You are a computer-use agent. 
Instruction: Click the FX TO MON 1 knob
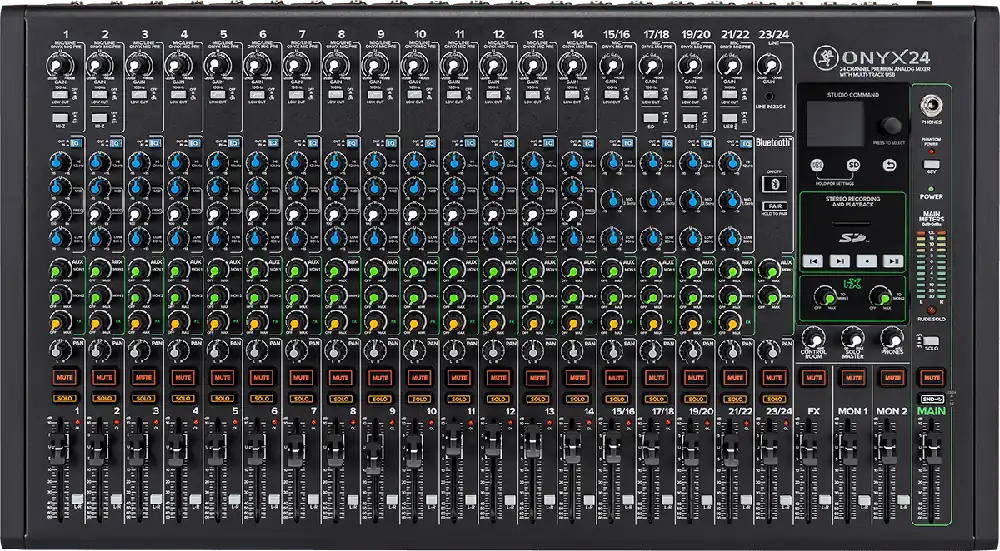825,297
